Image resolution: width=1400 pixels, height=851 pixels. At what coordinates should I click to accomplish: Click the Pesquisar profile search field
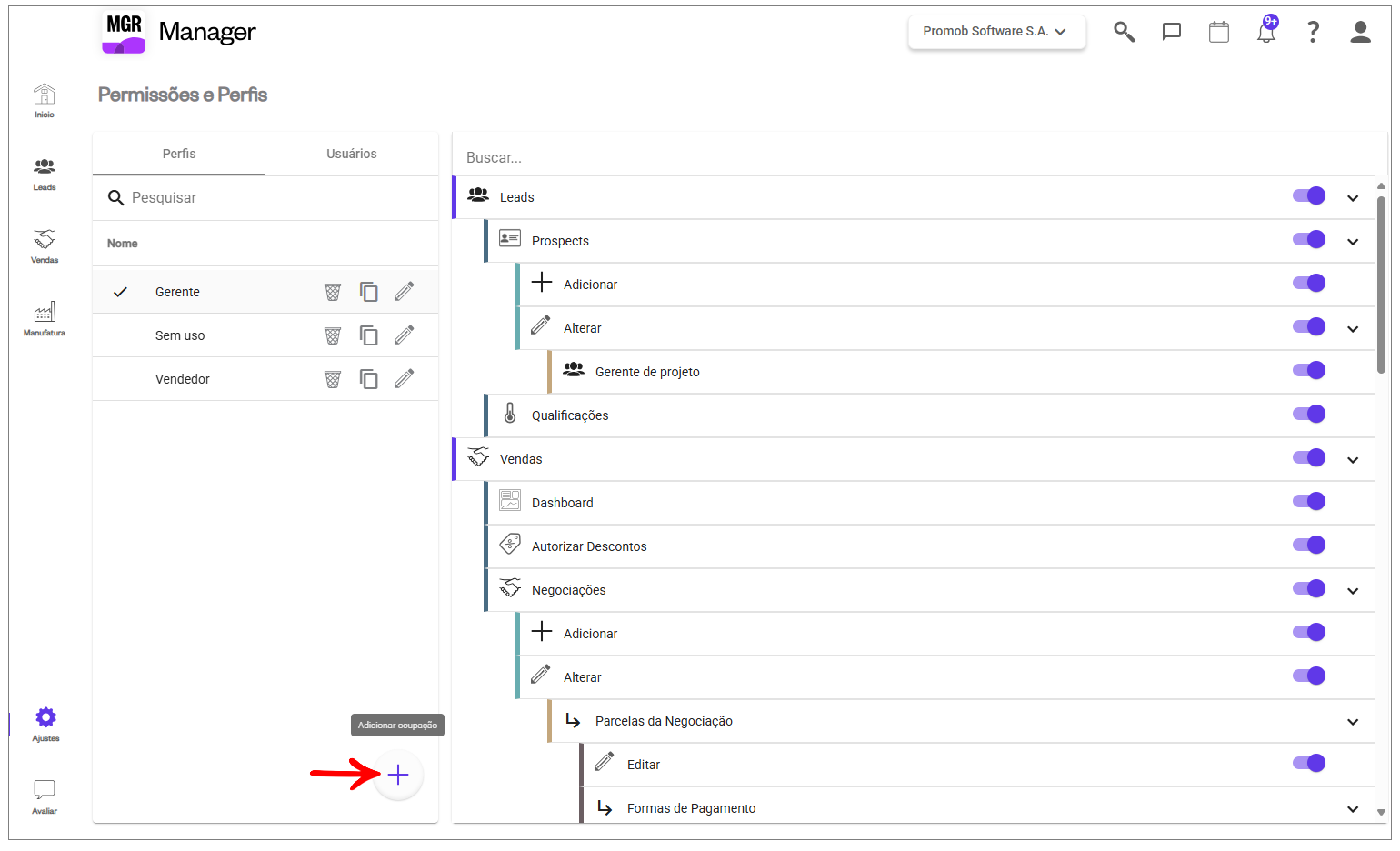pos(273,198)
